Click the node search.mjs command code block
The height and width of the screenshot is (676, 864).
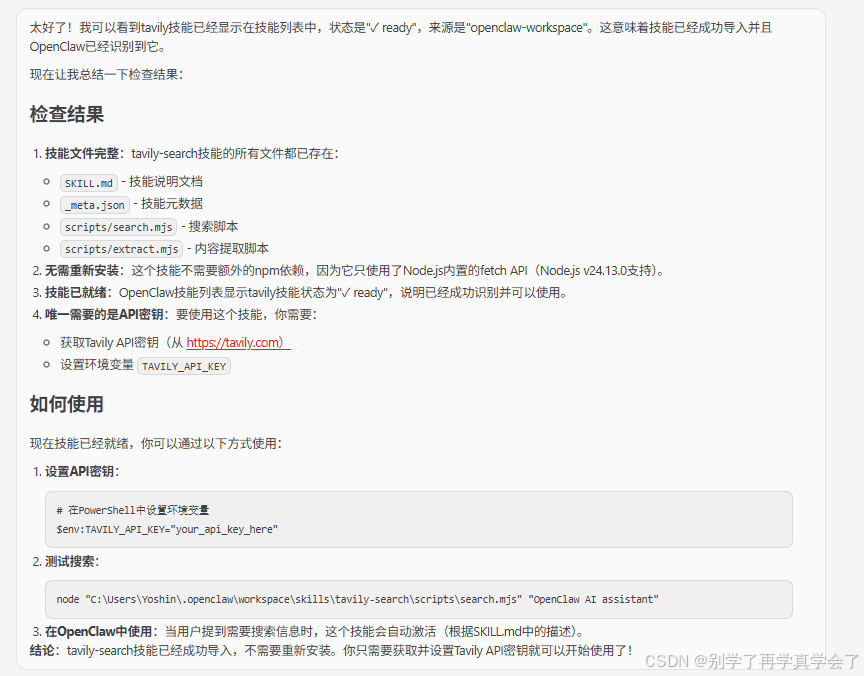coord(419,599)
